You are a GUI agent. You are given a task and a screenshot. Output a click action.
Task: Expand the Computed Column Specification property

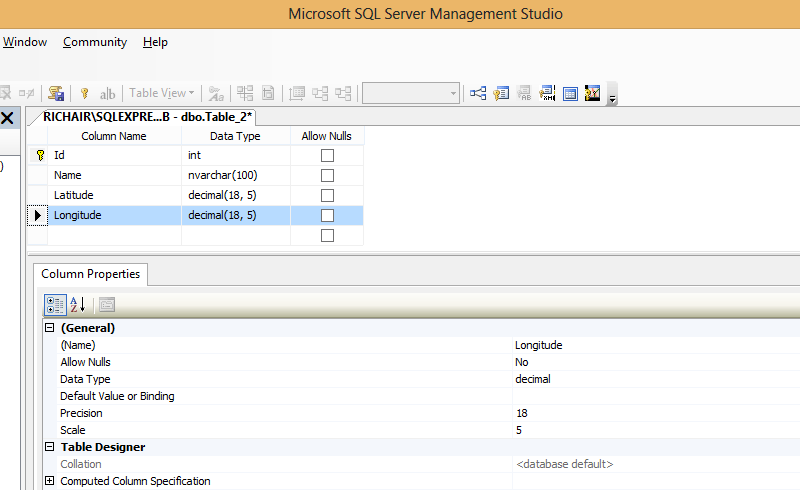[x=50, y=481]
